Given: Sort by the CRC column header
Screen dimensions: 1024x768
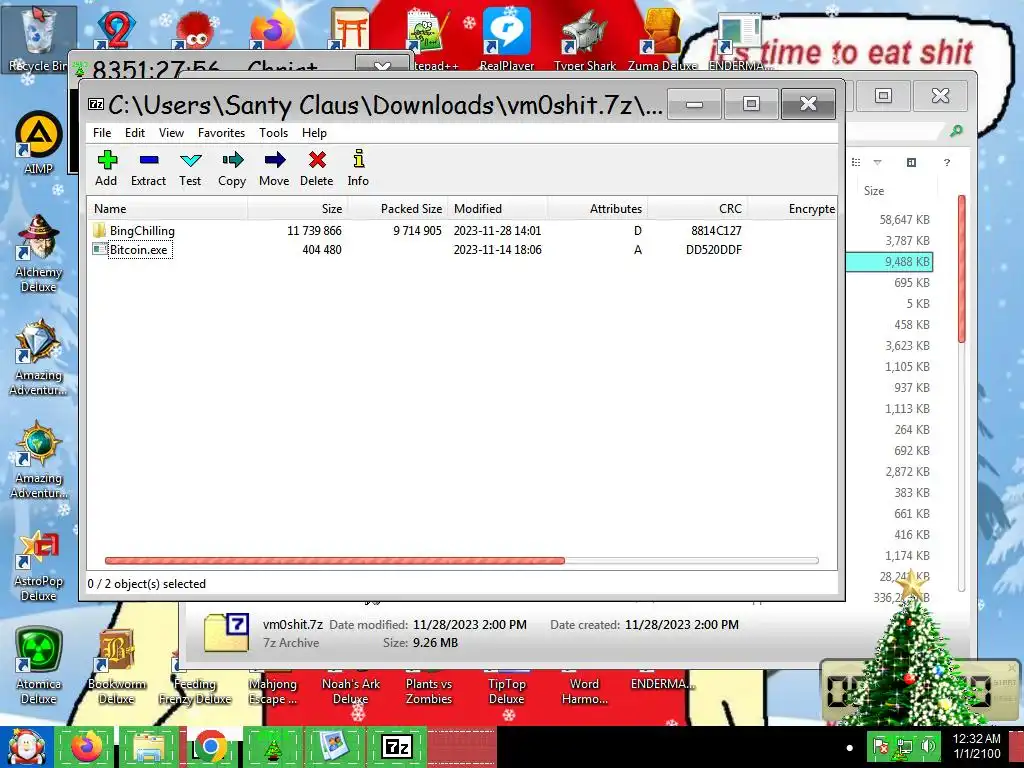Looking at the screenshot, I should [x=697, y=209].
